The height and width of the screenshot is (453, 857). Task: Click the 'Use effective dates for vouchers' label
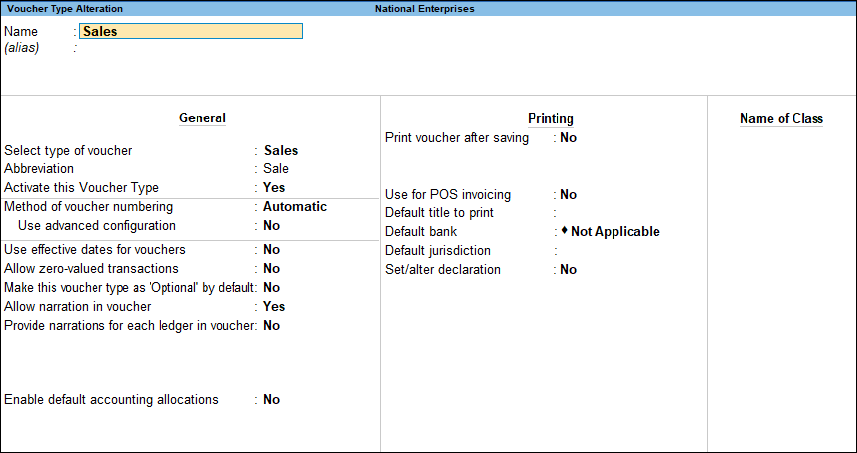coord(95,250)
